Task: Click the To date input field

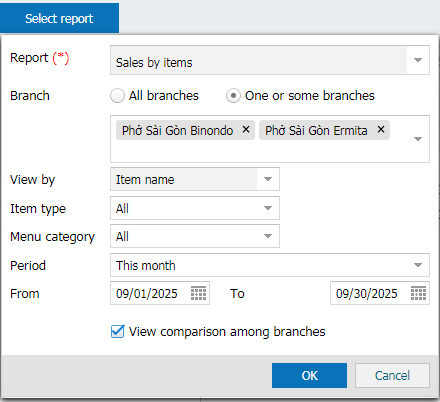Action: tap(370, 293)
